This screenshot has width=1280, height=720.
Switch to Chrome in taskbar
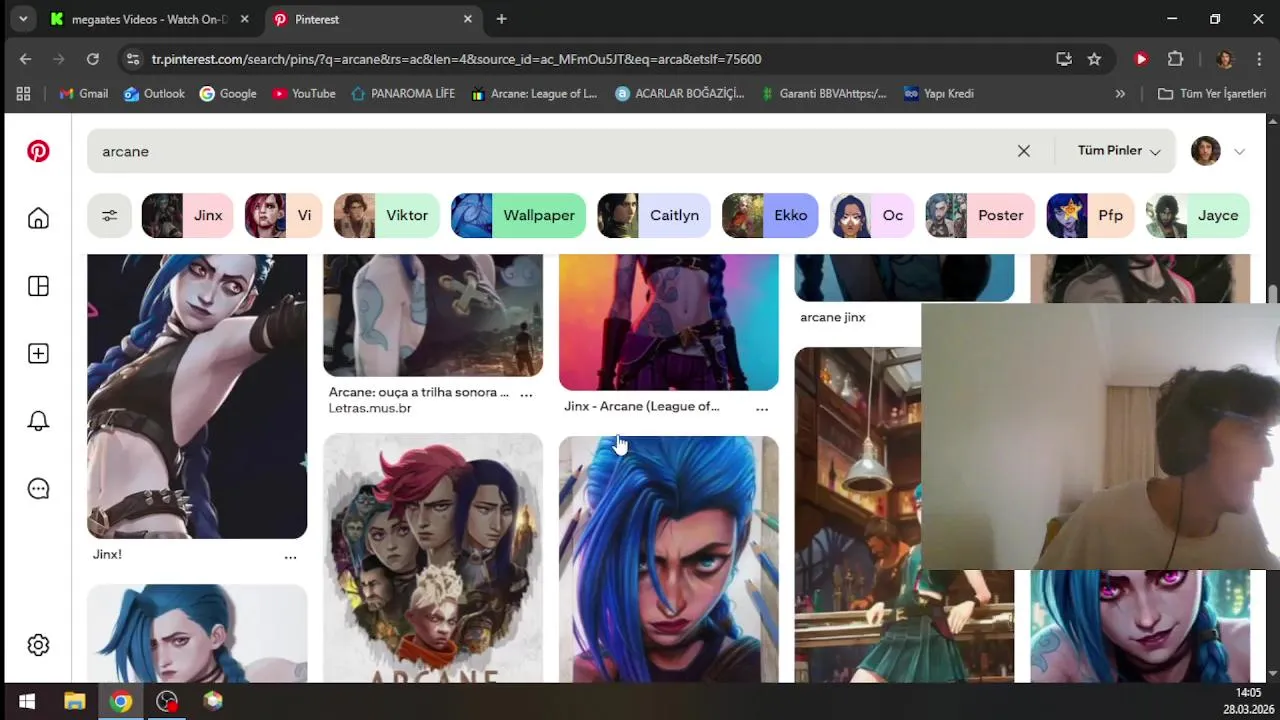(121, 701)
